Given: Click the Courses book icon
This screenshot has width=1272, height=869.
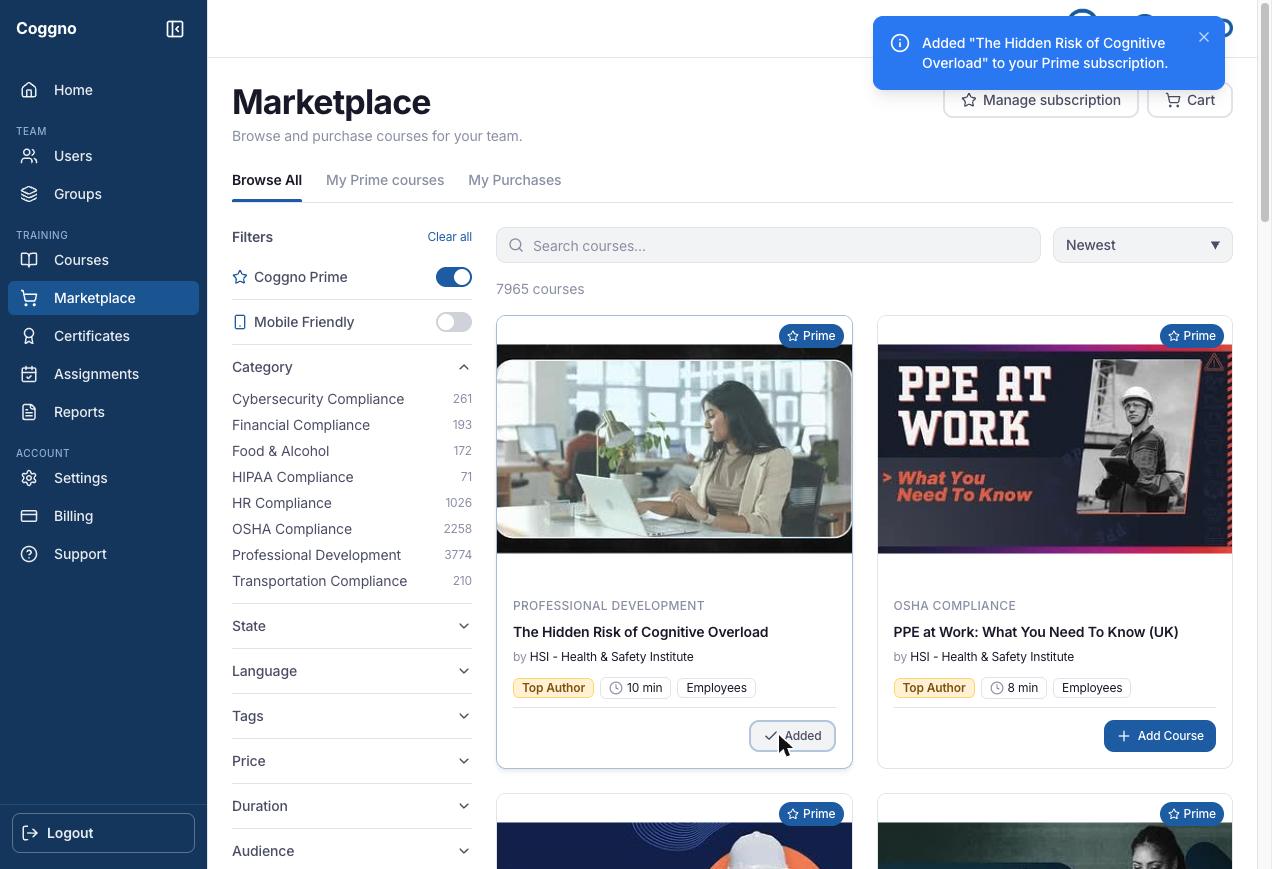Looking at the screenshot, I should pyautogui.click(x=29, y=260).
